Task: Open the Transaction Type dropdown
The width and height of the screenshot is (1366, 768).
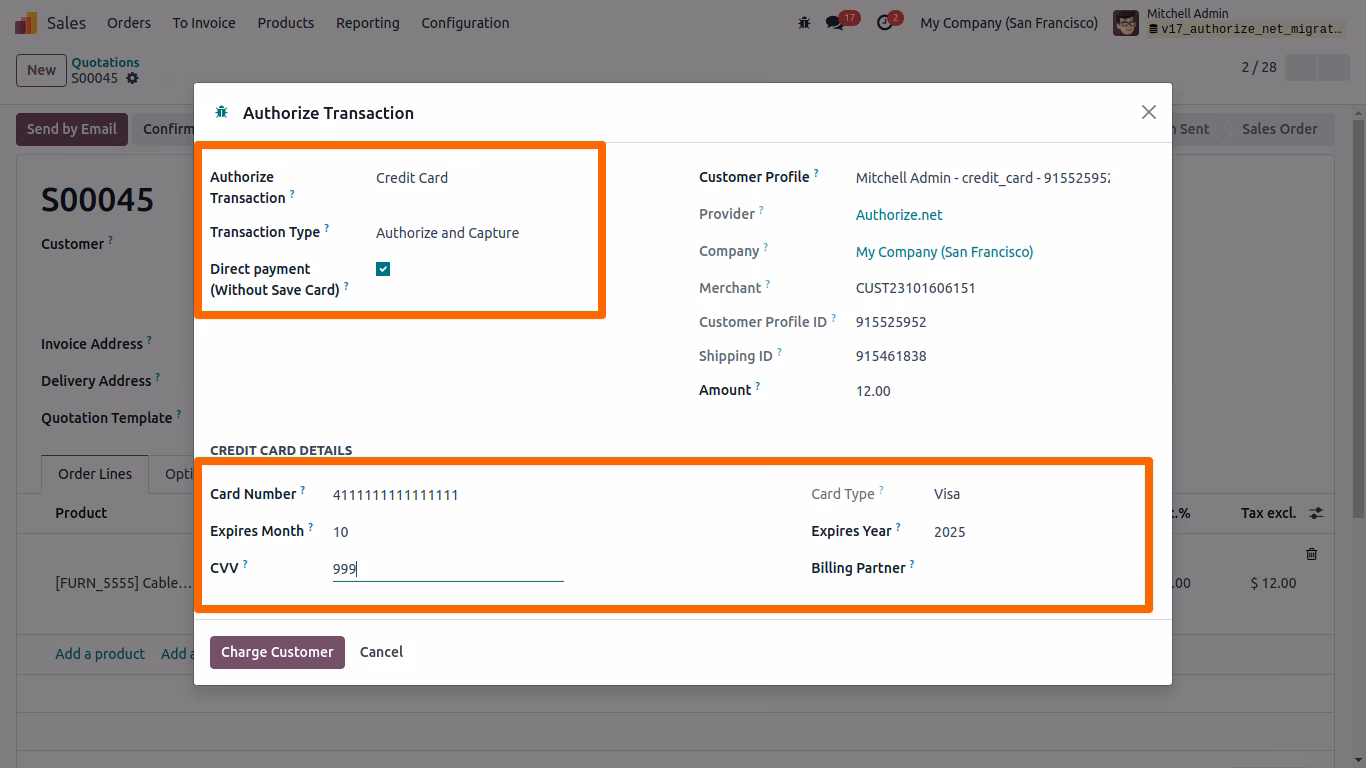Action: point(483,233)
